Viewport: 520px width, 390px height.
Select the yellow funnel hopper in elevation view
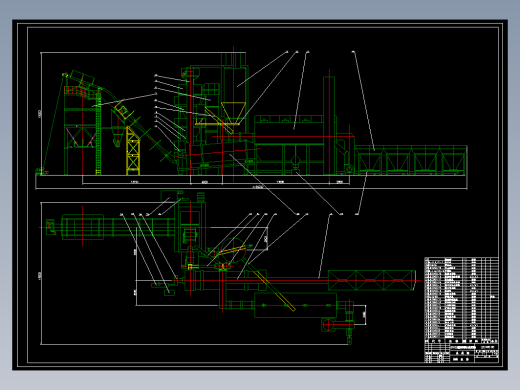(x=233, y=113)
